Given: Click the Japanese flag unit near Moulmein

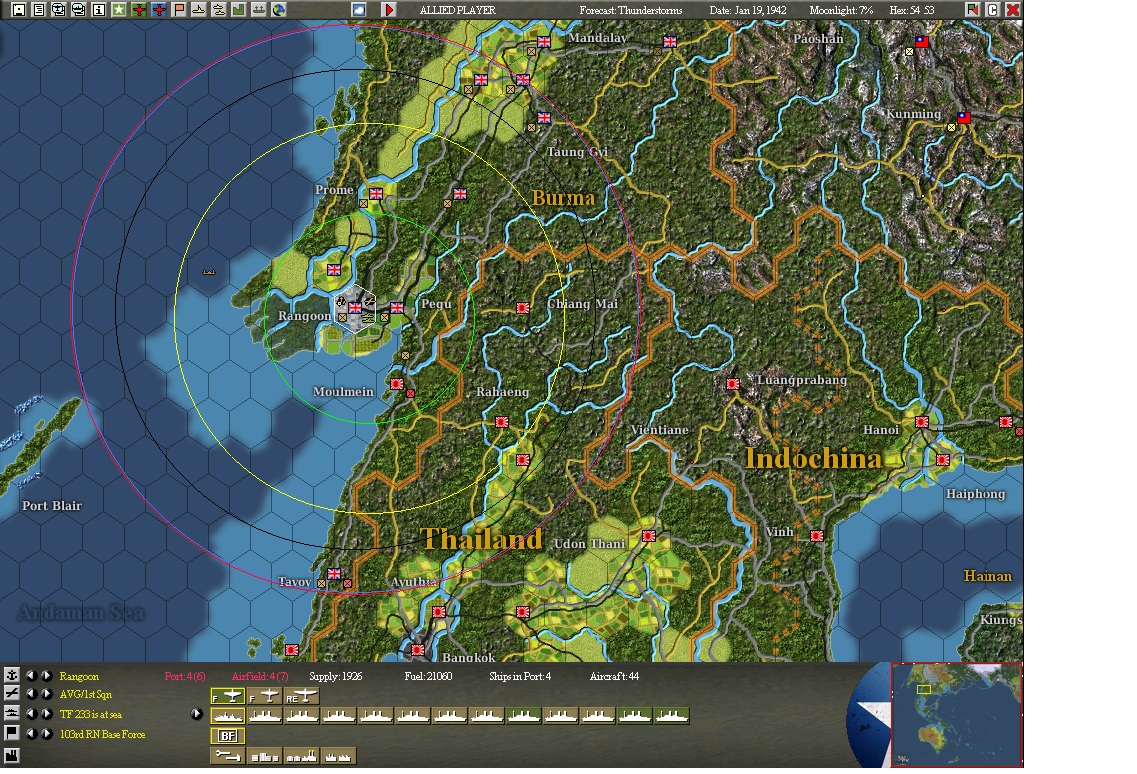Looking at the screenshot, I should [397, 384].
